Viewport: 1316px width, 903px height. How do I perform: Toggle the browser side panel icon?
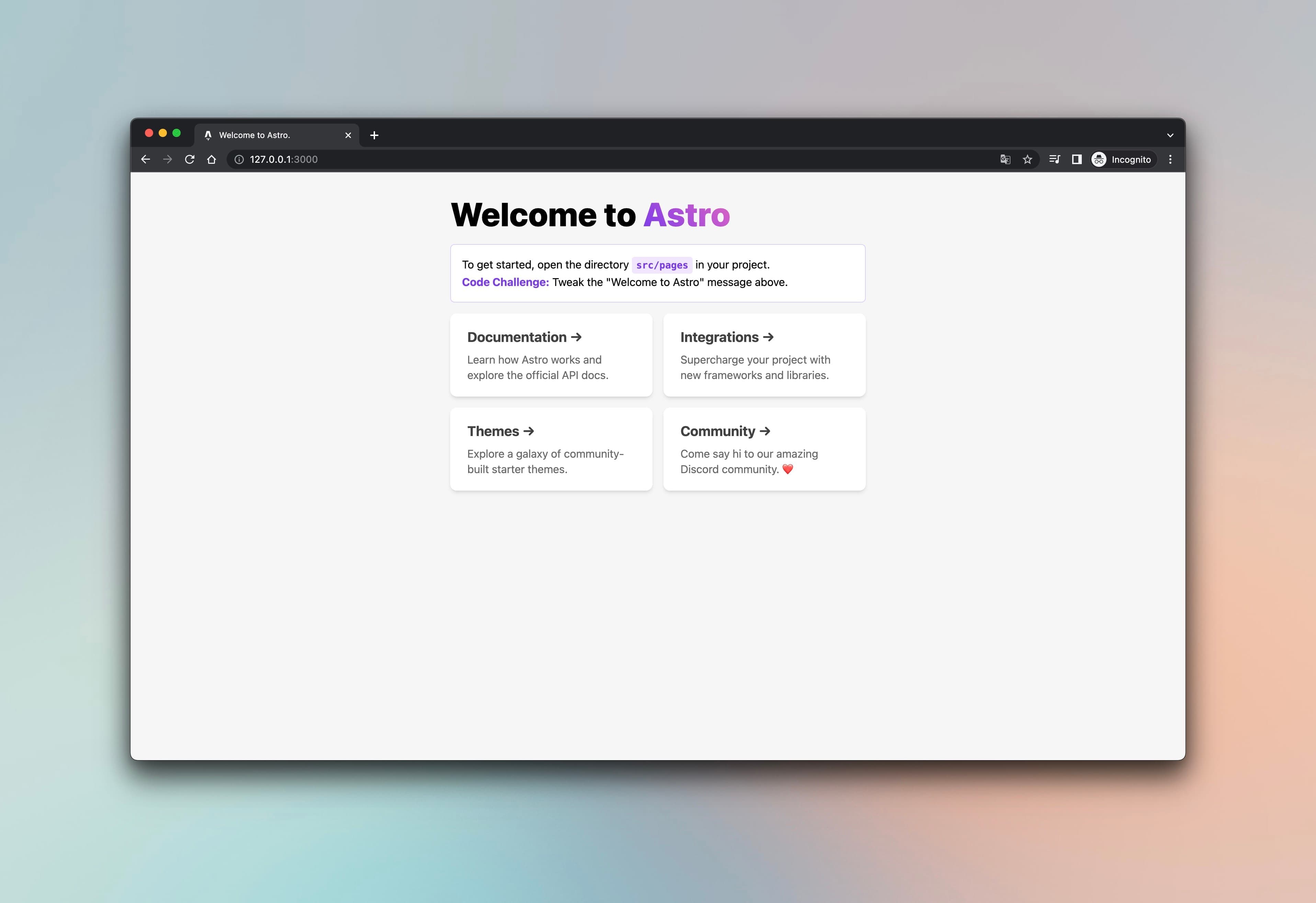pos(1077,160)
